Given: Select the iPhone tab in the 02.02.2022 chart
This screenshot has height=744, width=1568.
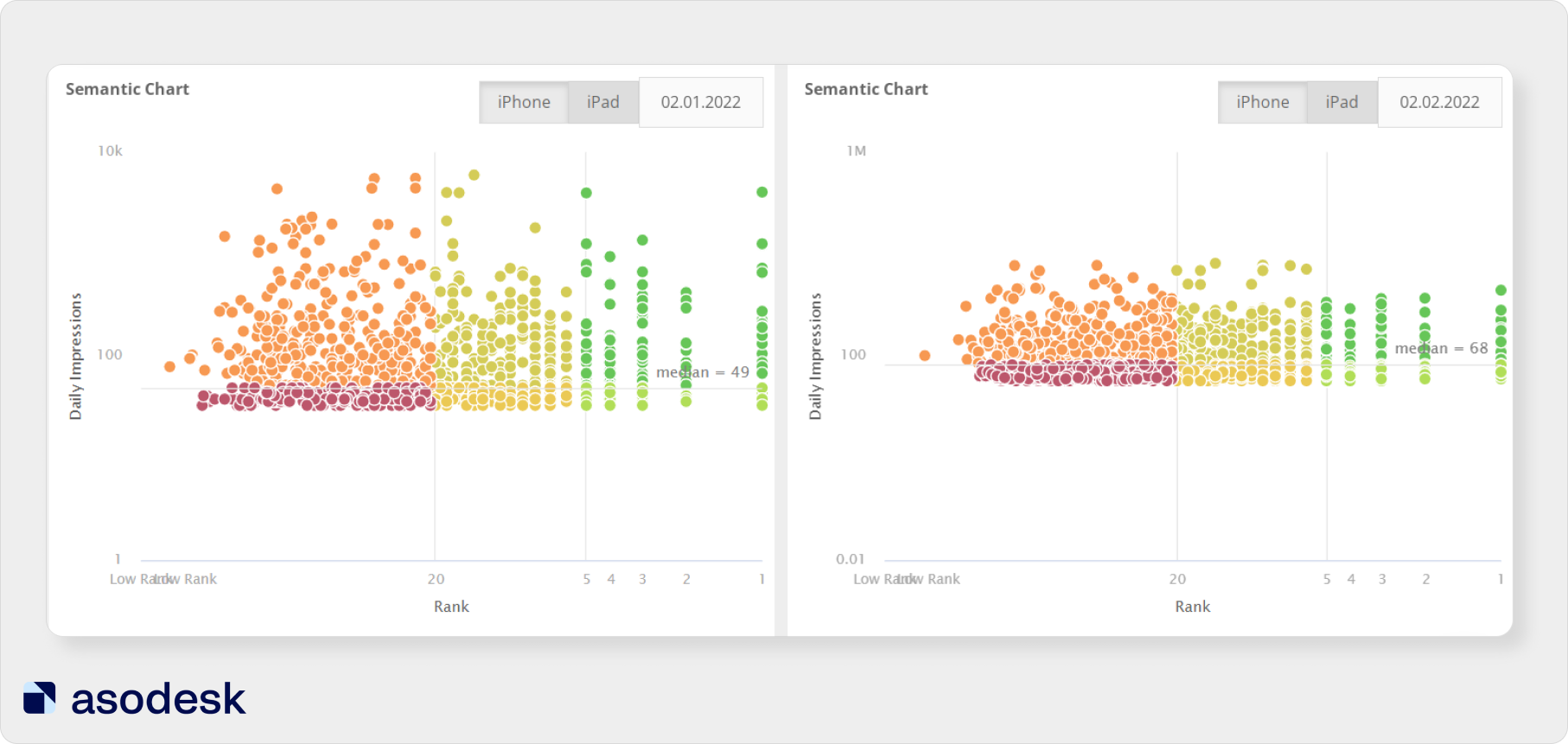Looking at the screenshot, I should coord(1263,102).
